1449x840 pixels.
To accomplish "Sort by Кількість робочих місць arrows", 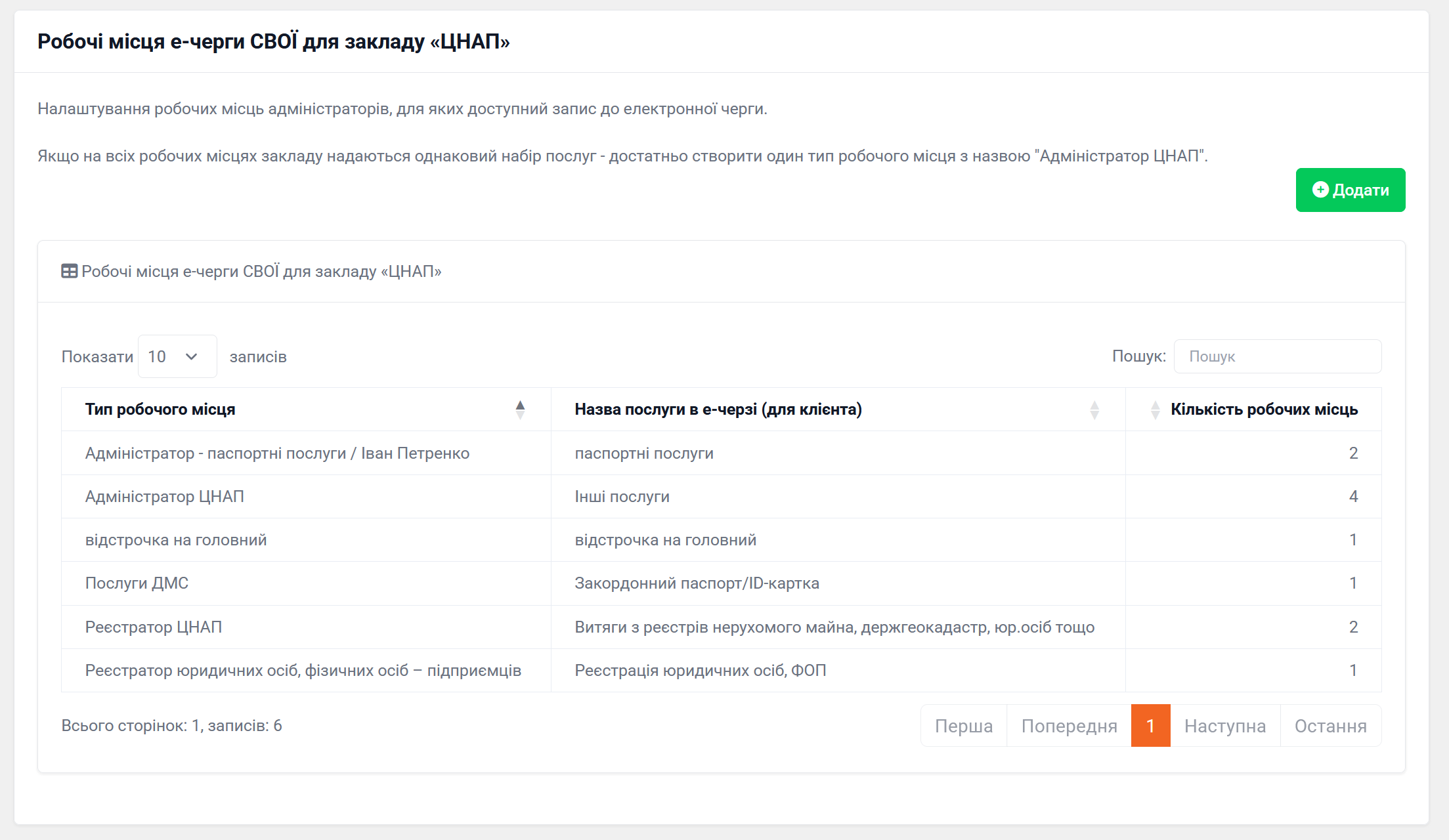I will pyautogui.click(x=1155, y=409).
